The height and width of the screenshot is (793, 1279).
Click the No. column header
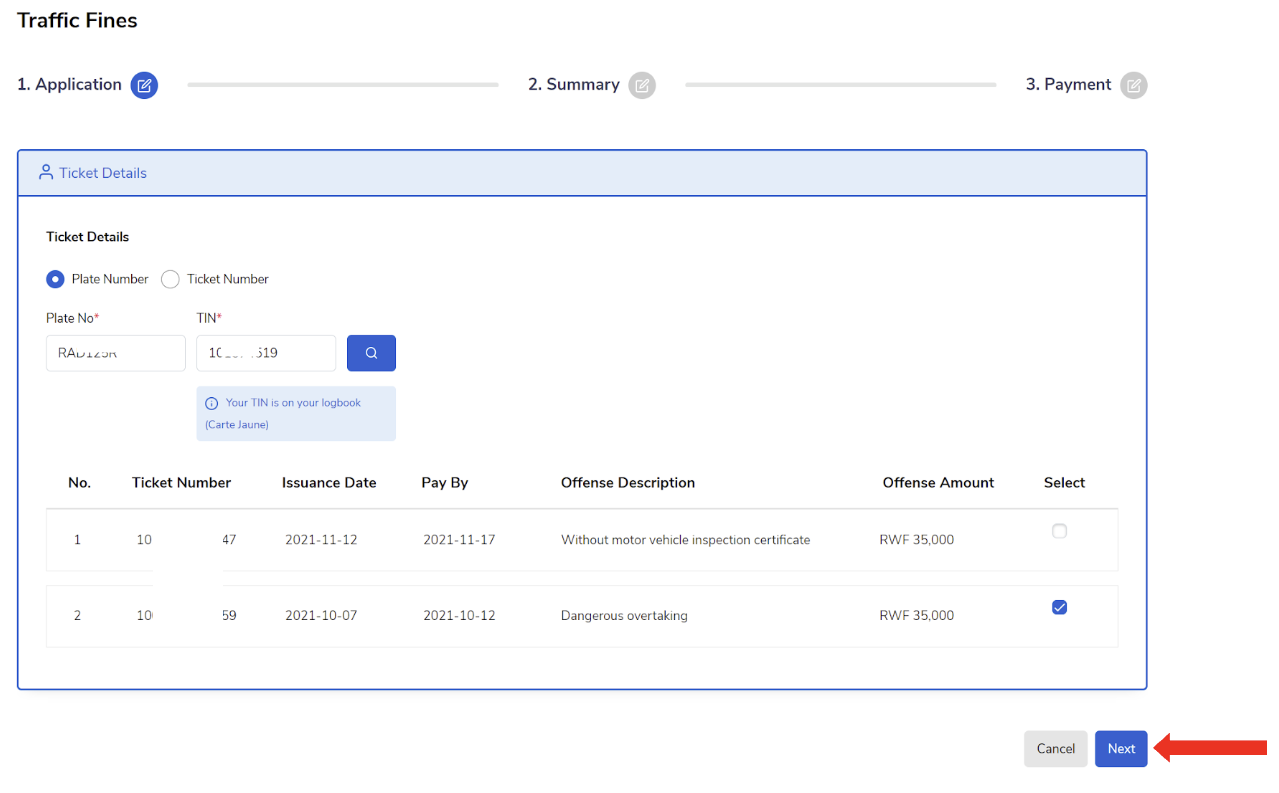pos(79,483)
